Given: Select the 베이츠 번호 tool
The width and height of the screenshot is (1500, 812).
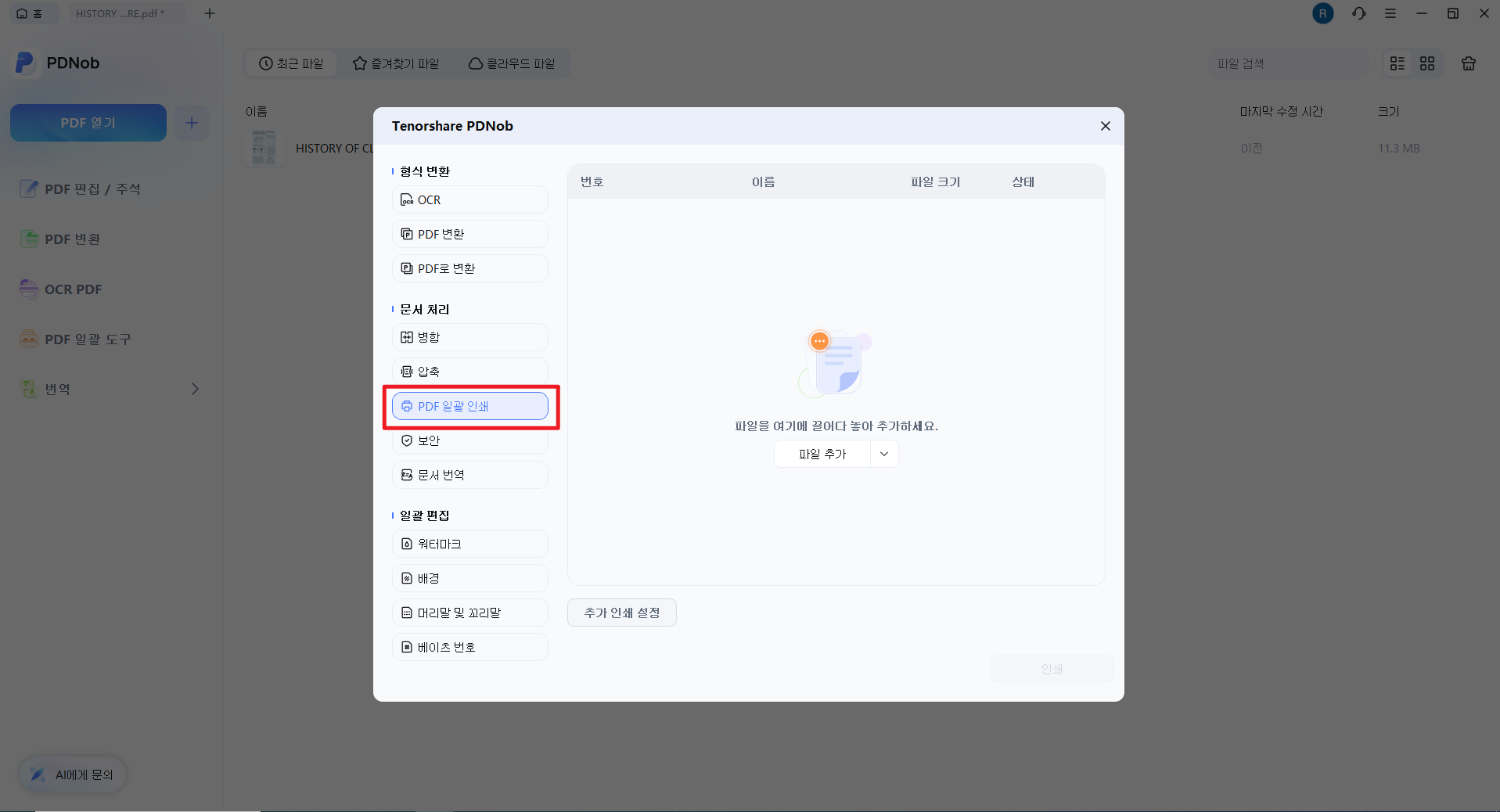Looking at the screenshot, I should tap(469, 647).
